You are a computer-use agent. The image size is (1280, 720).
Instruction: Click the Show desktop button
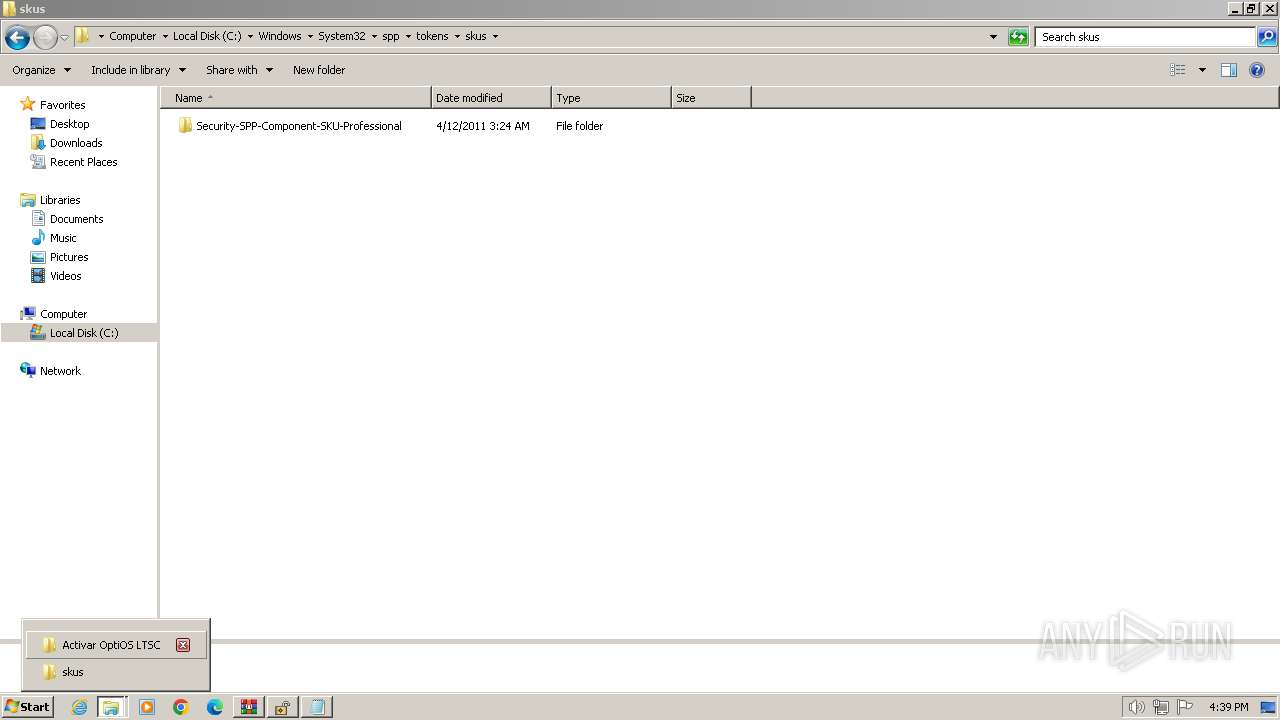[x=1269, y=707]
